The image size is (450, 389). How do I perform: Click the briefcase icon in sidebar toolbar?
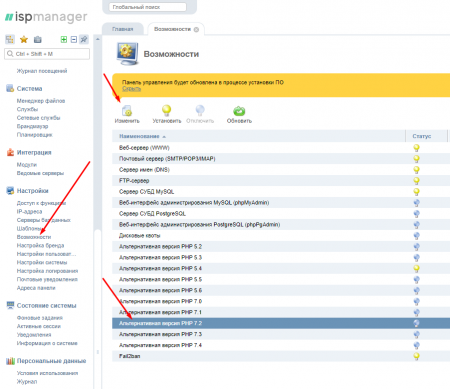38,39
